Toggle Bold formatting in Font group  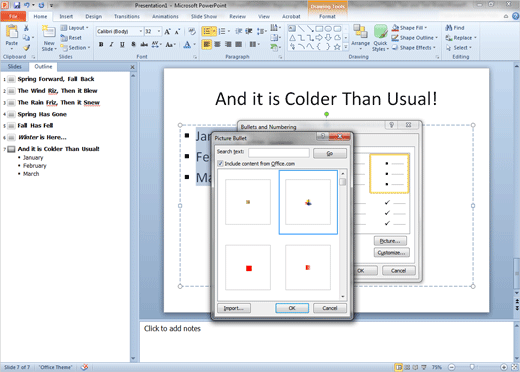pos(101,44)
